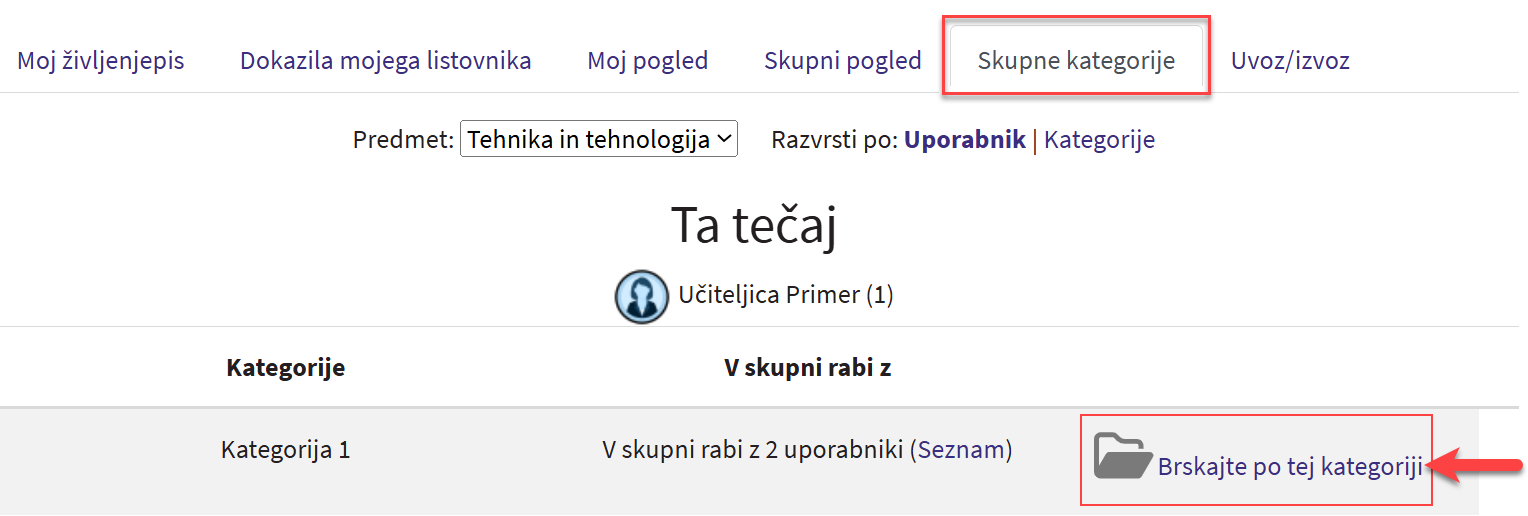Open the Predmet subject dropdown
The height and width of the screenshot is (516, 1528).
click(x=598, y=140)
